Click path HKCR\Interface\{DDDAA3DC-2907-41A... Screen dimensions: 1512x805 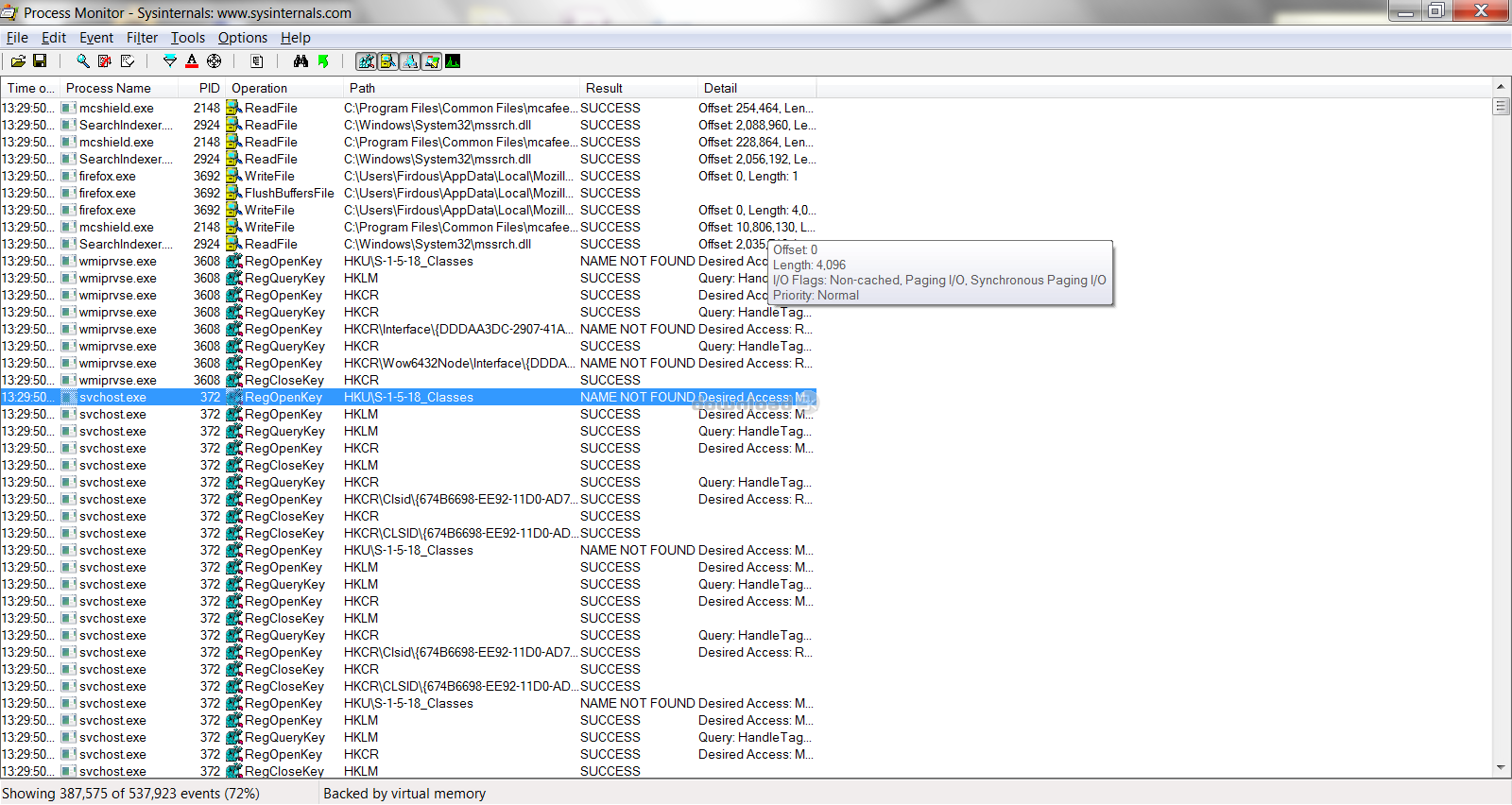(459, 329)
